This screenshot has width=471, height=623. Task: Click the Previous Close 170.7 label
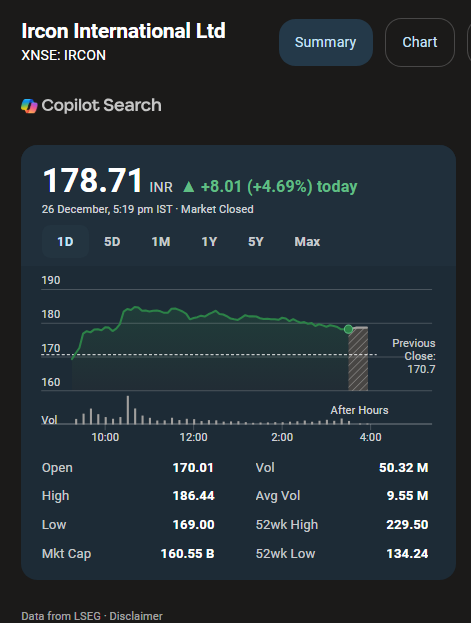(414, 356)
